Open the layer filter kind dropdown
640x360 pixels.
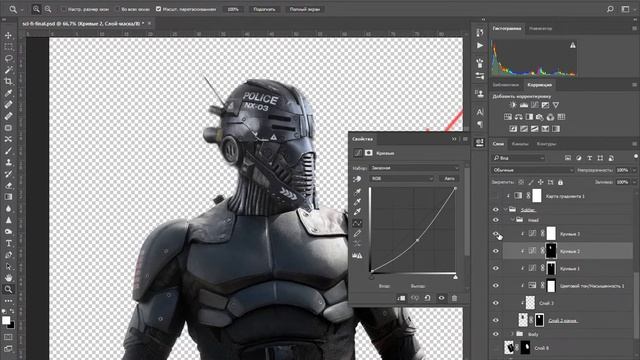click(518, 158)
